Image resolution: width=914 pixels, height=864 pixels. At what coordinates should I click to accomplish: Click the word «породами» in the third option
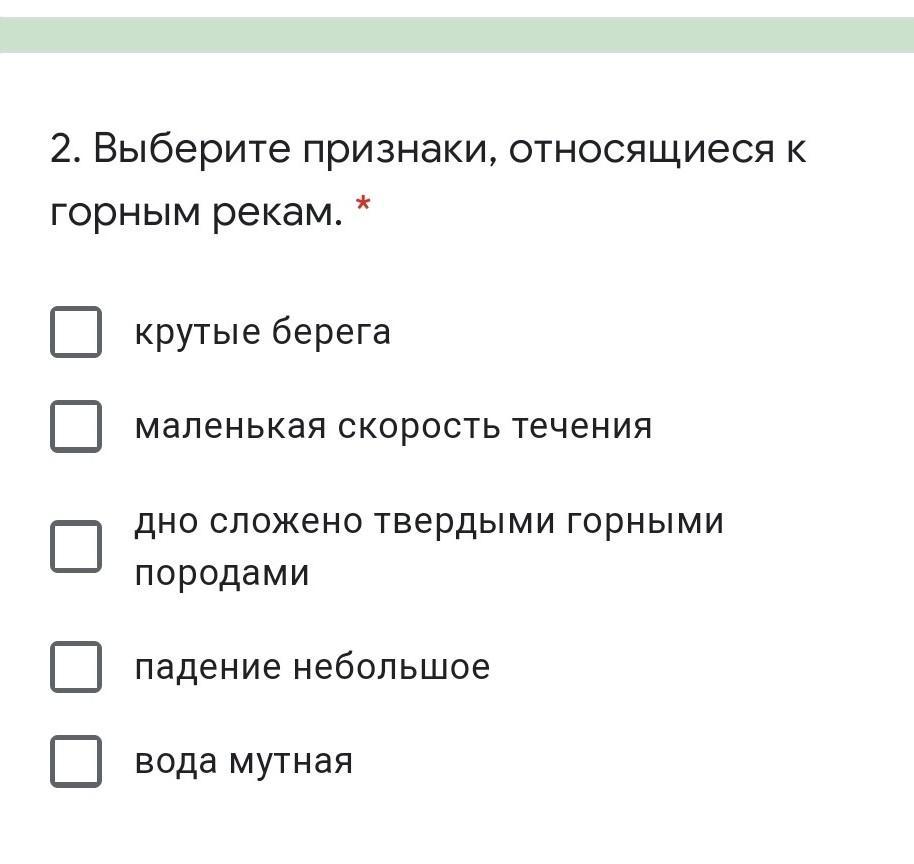tap(222, 574)
